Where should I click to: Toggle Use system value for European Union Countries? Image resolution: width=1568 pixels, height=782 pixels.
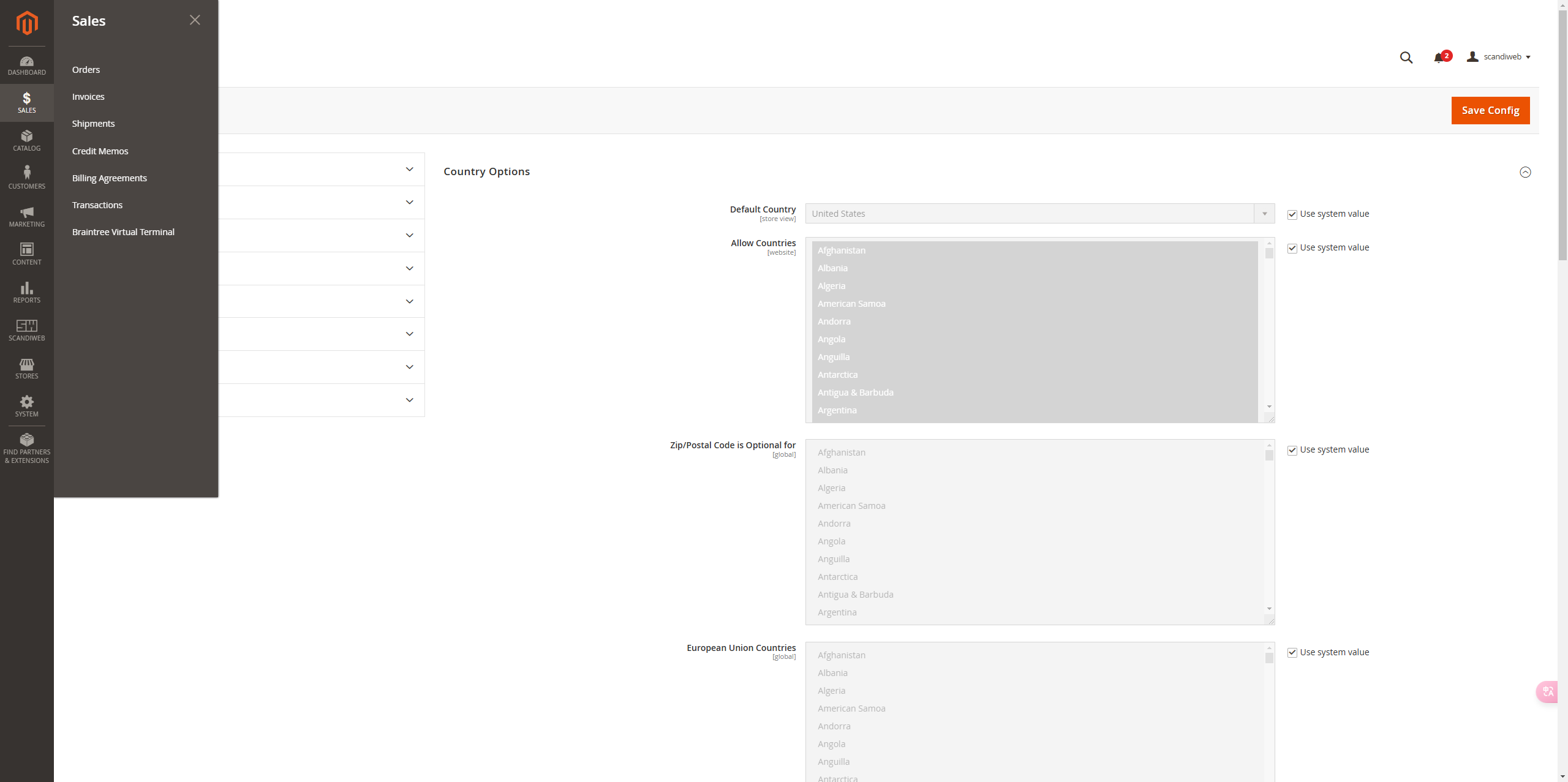tap(1292, 653)
